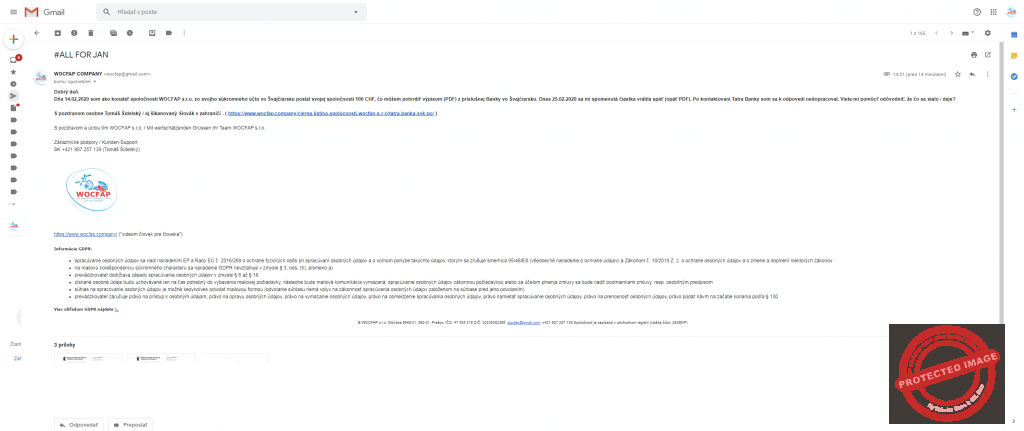
Task: Open the Labels toolbar icon
Action: tap(168, 33)
